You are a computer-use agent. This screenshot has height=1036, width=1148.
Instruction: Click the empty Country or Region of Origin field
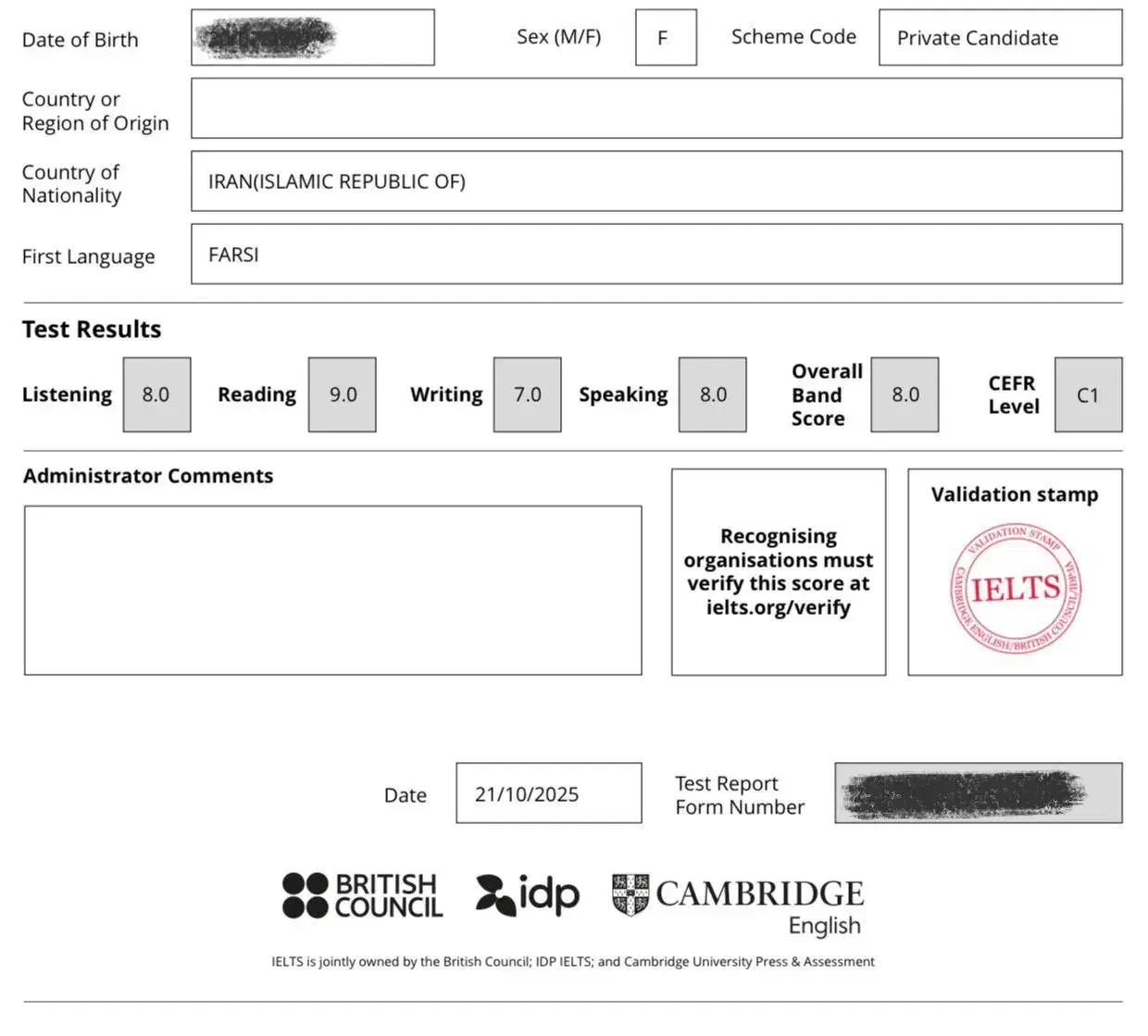pos(655,108)
